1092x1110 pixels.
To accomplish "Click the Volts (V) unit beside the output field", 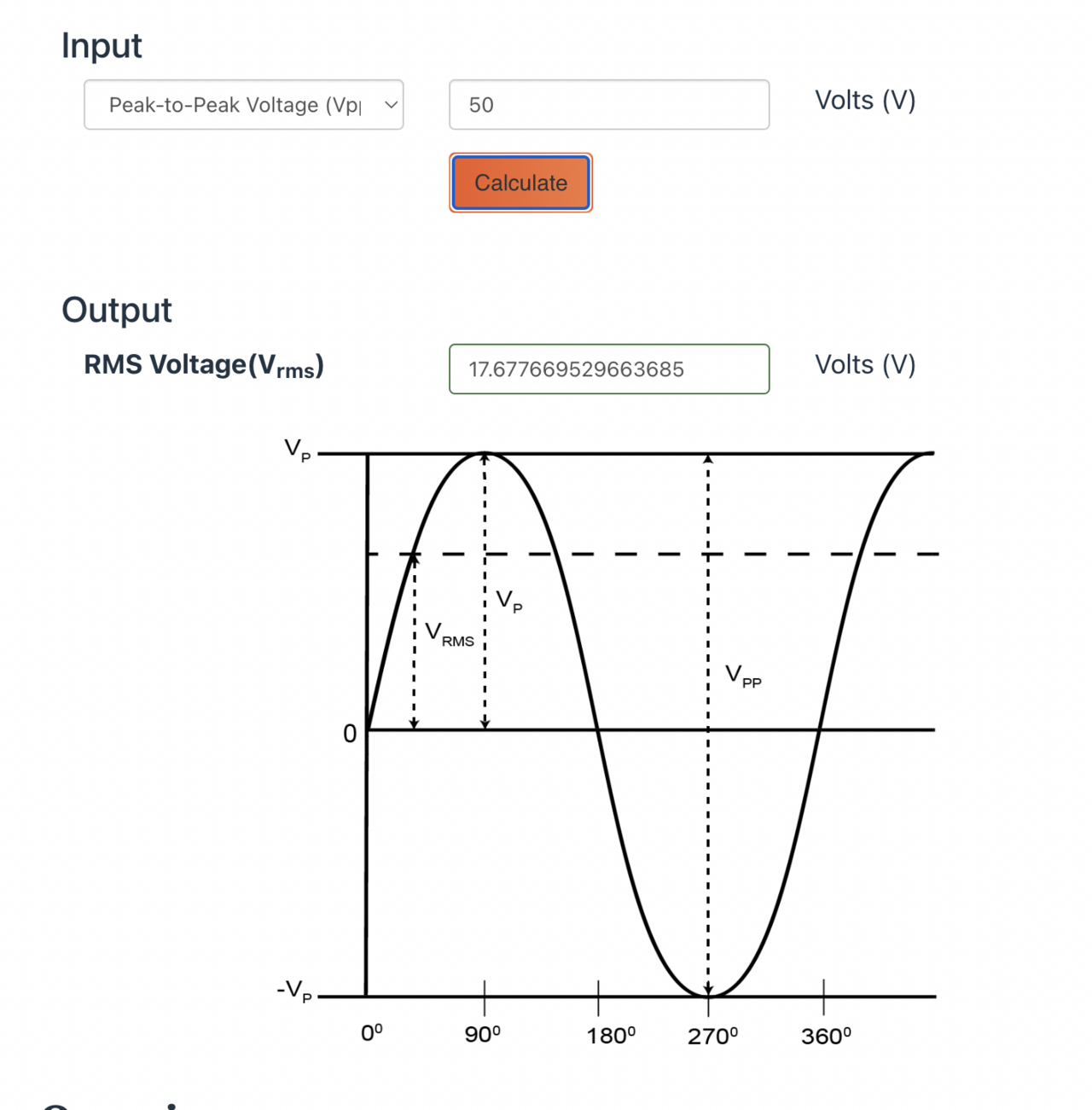I will [x=864, y=365].
